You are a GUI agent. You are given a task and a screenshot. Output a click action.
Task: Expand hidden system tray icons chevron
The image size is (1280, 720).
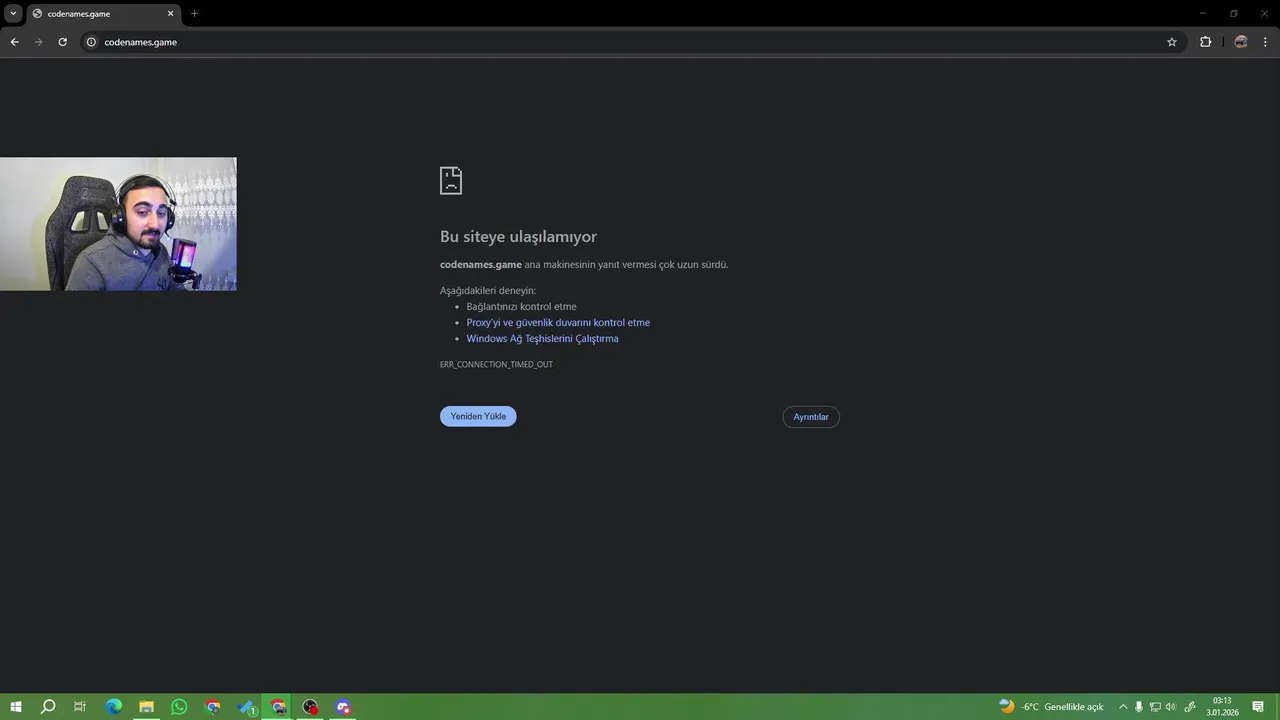[1123, 707]
